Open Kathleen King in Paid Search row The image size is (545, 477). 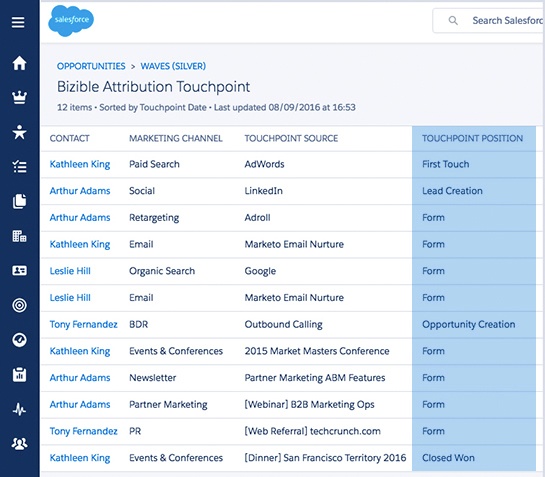80,164
